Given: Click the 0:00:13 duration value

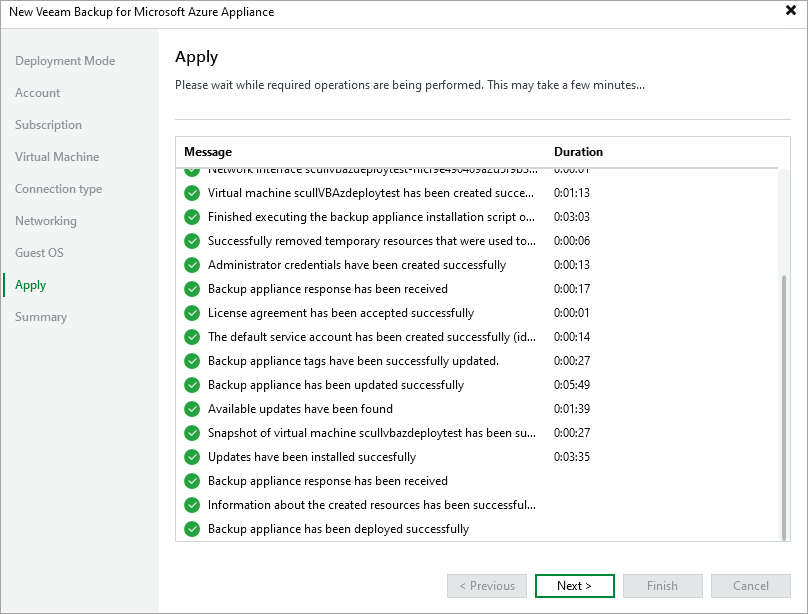Looking at the screenshot, I should click(x=572, y=265).
